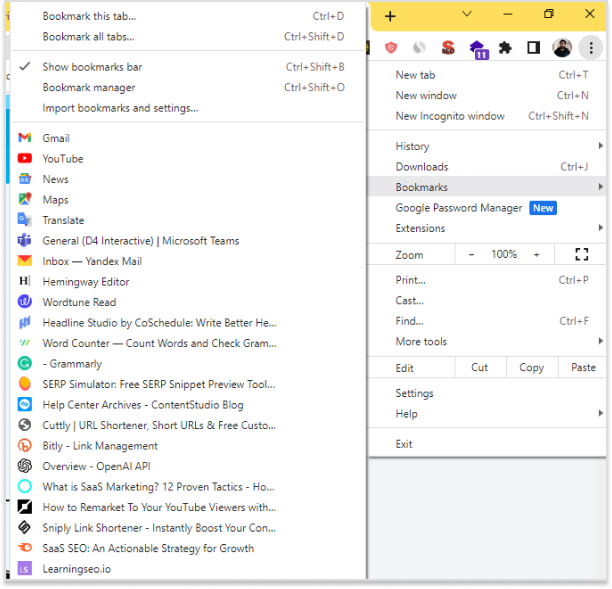Viewport: 612px width, 589px height.
Task: Click the red shield extension icon
Action: 391,48
